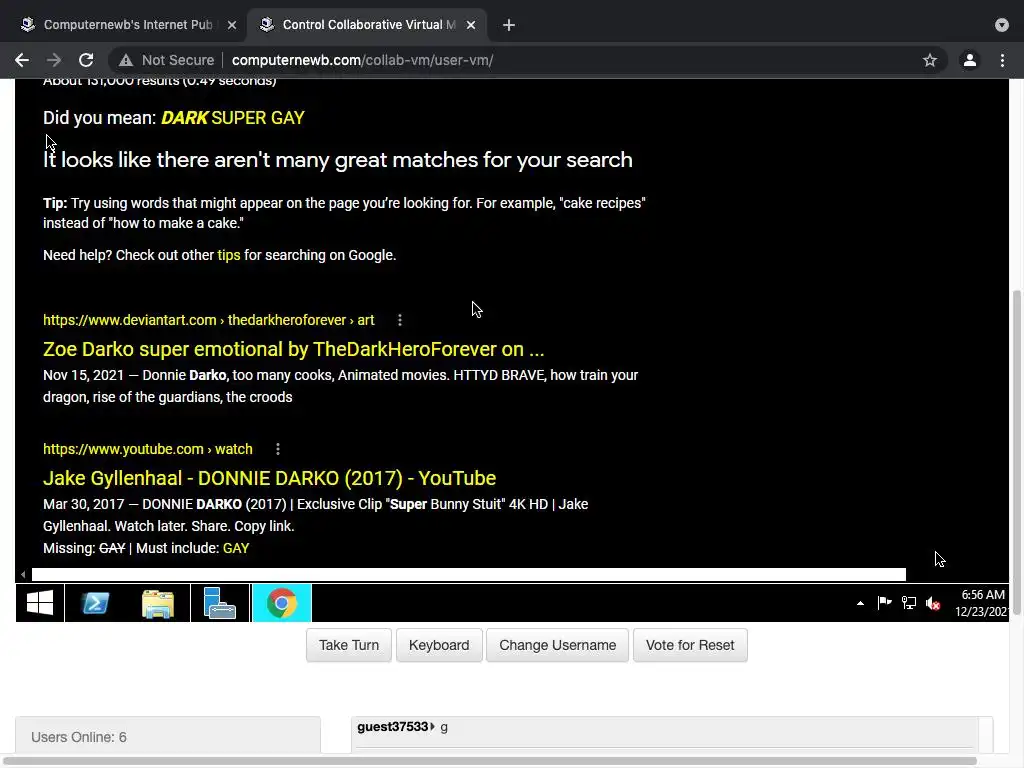Click the Not Secure warning icon
The width and height of the screenshot is (1024, 768).
click(125, 60)
